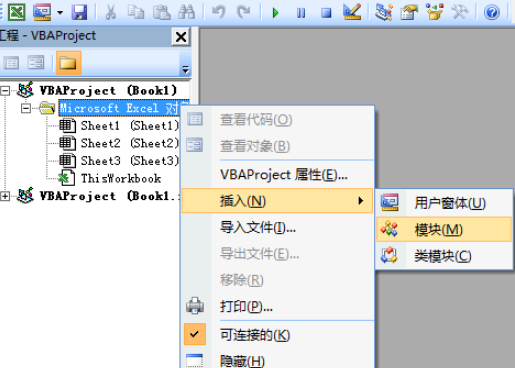Select Microsoft Excel objects folder item

point(124,108)
